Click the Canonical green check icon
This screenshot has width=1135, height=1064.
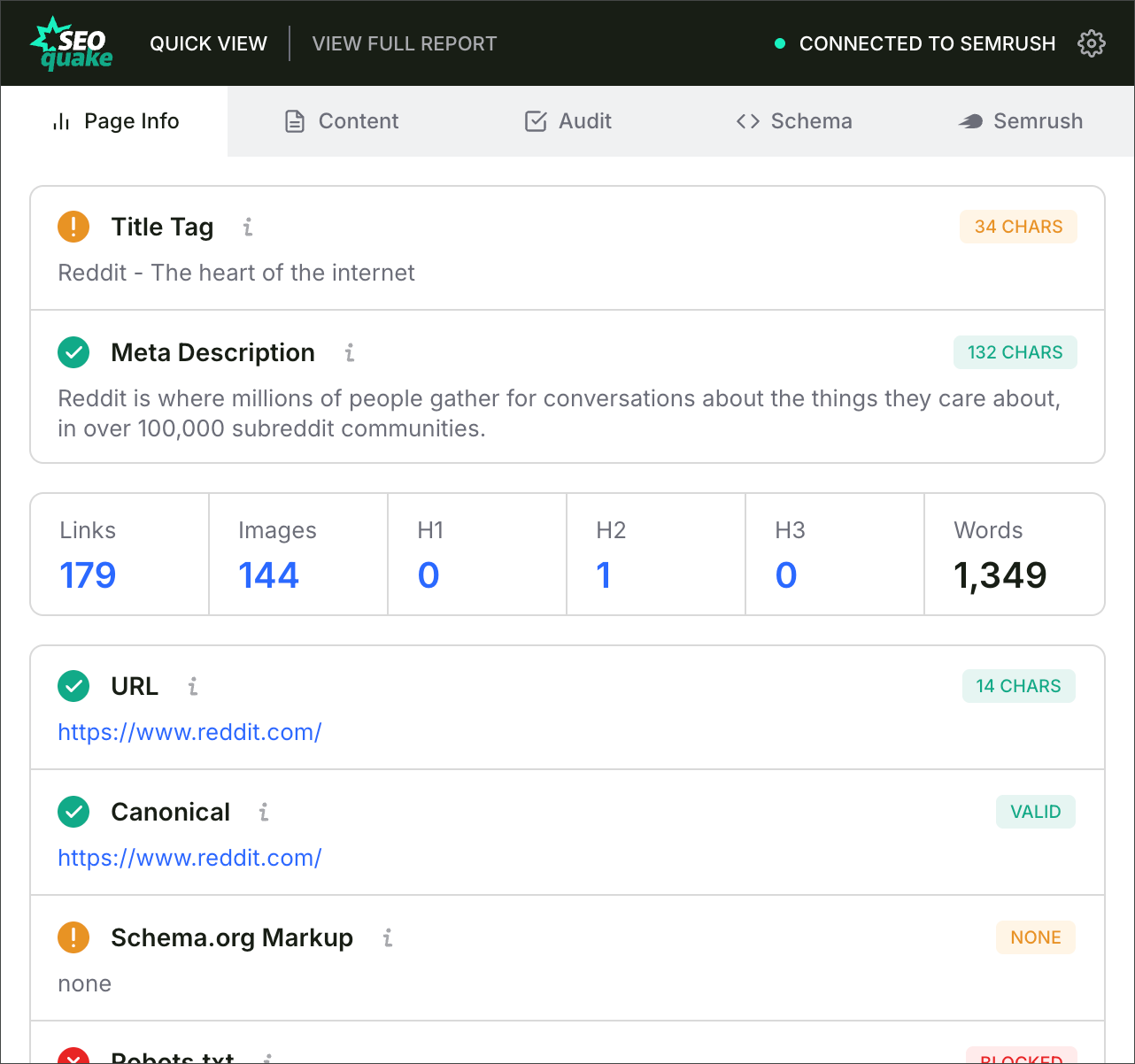click(73, 811)
